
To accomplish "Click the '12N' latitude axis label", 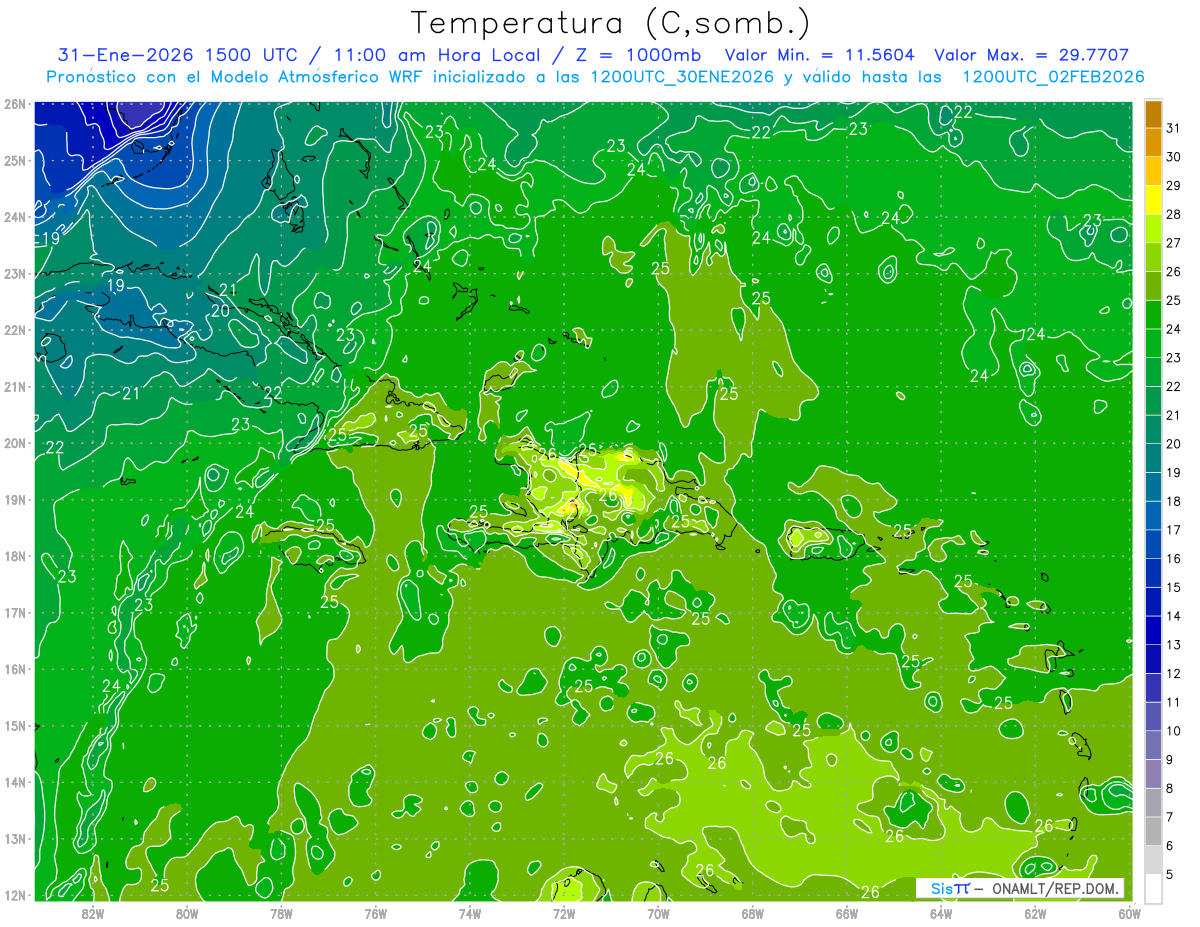I will pyautogui.click(x=15, y=895).
